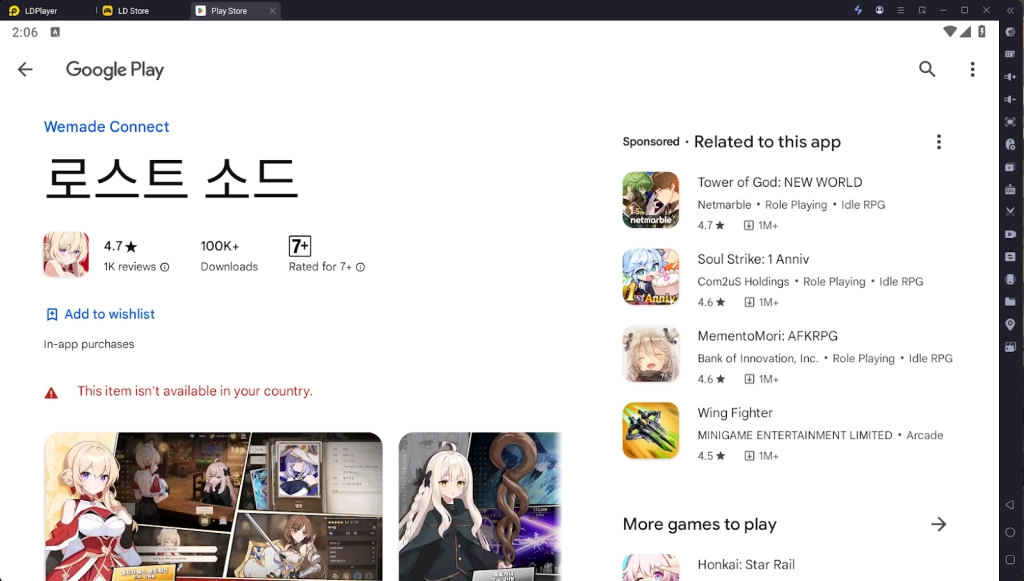Viewport: 1024px width, 581px height.
Task: Click the 100K+ Downloads stat
Action: tap(229, 255)
